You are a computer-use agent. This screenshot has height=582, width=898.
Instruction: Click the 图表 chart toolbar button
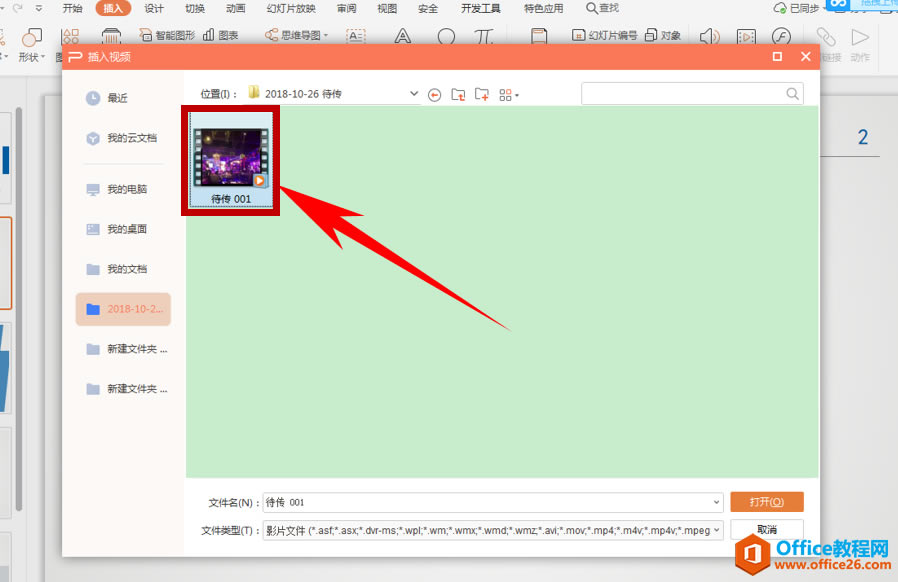pos(220,36)
